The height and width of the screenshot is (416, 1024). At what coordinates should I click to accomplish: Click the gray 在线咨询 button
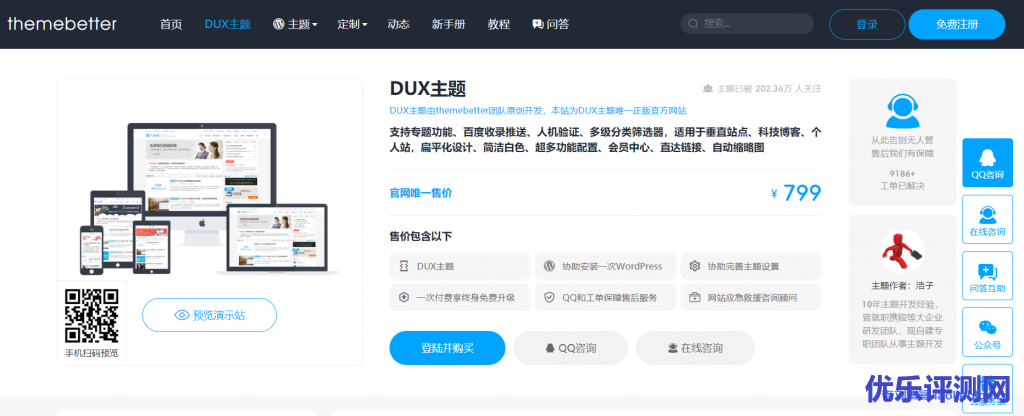[695, 348]
